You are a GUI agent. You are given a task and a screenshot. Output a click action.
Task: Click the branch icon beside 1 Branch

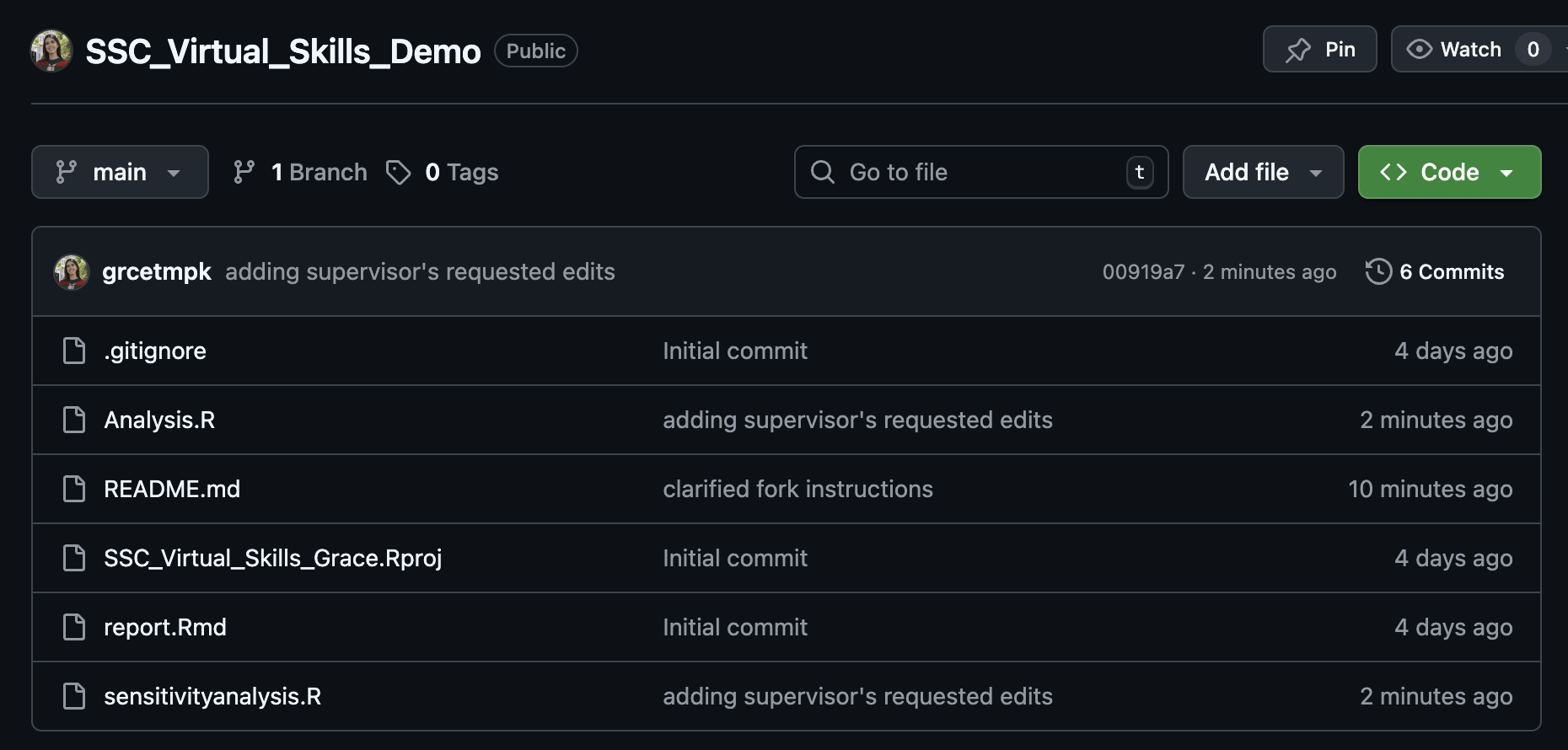[244, 172]
